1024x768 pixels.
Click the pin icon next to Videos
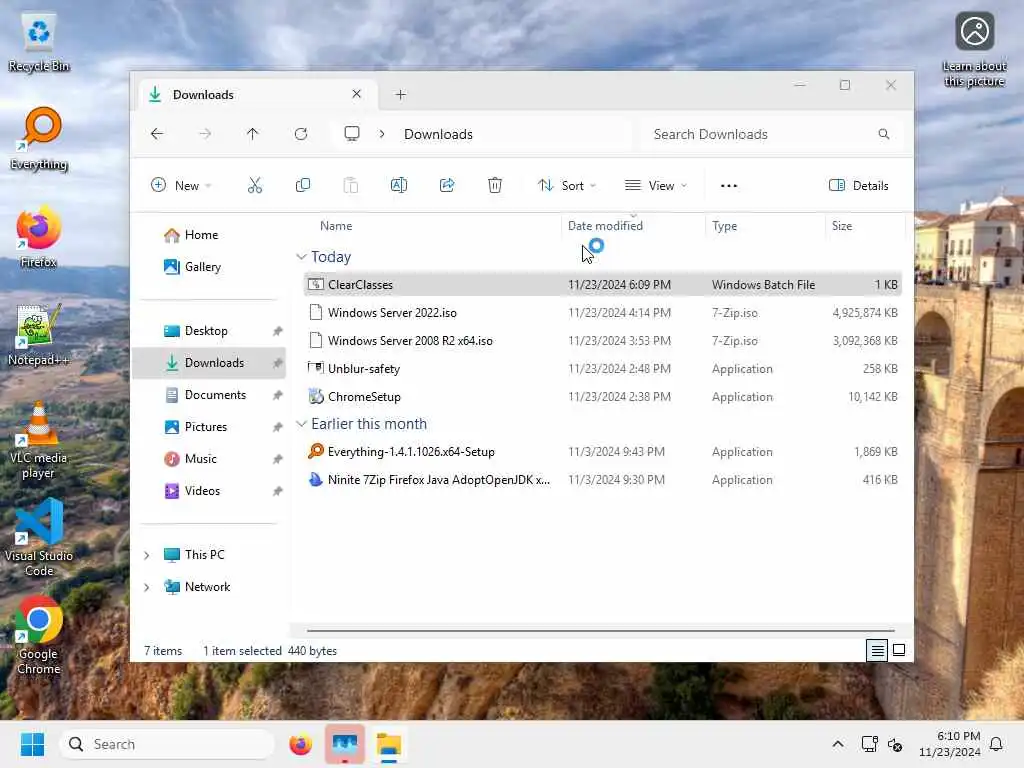tap(278, 491)
